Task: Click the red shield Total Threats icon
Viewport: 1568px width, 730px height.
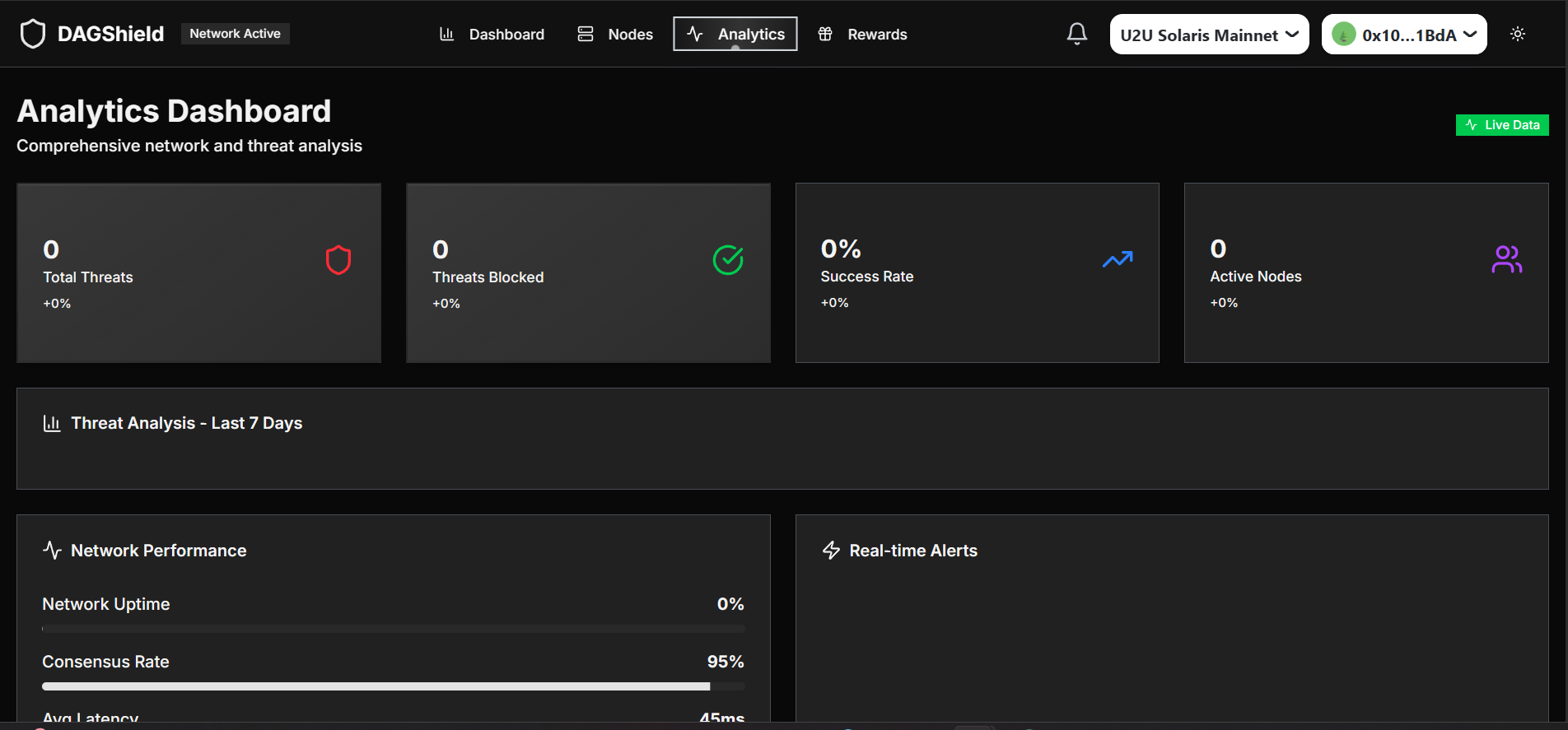Action: point(338,260)
